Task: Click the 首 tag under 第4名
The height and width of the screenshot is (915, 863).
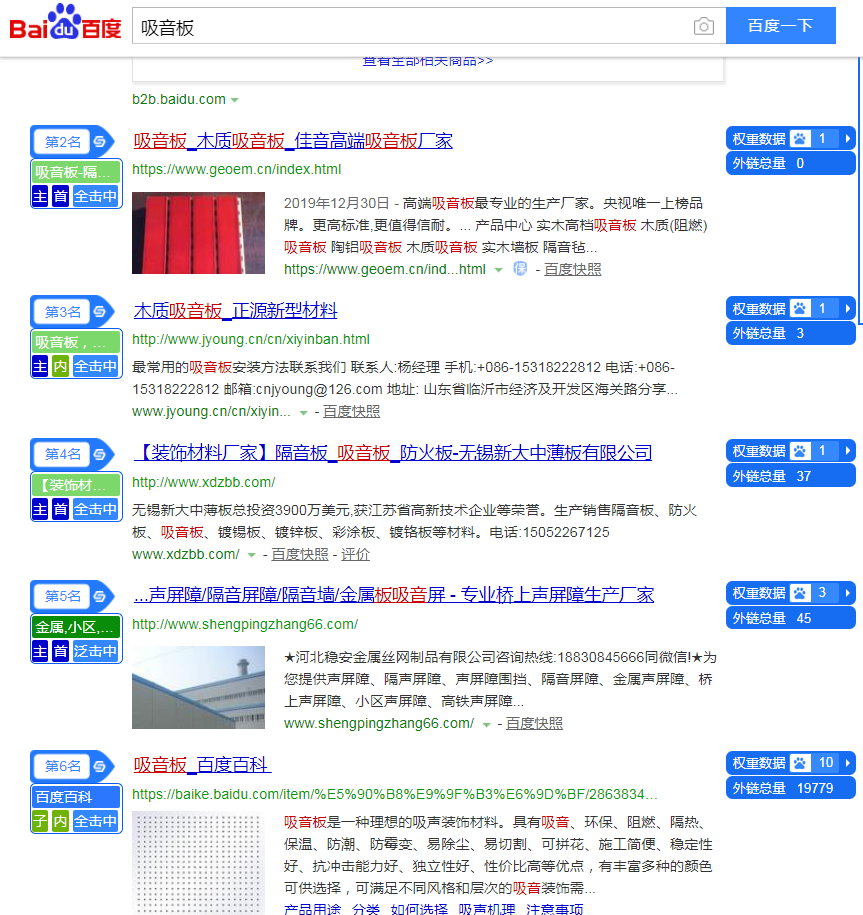Action: click(61, 509)
